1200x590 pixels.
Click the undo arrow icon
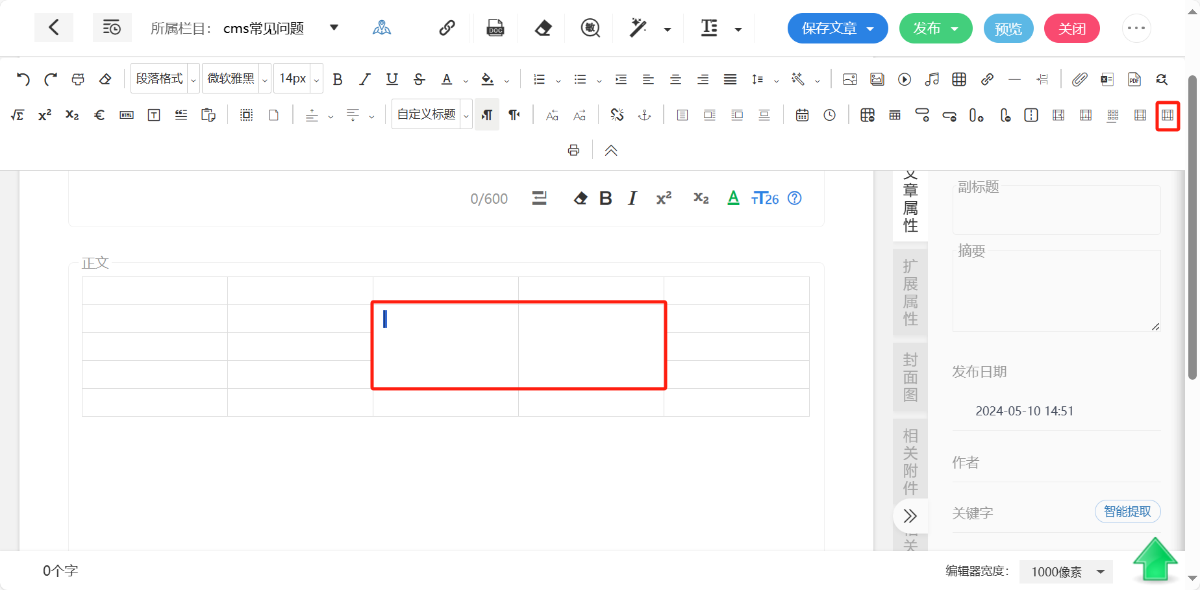[x=23, y=79]
